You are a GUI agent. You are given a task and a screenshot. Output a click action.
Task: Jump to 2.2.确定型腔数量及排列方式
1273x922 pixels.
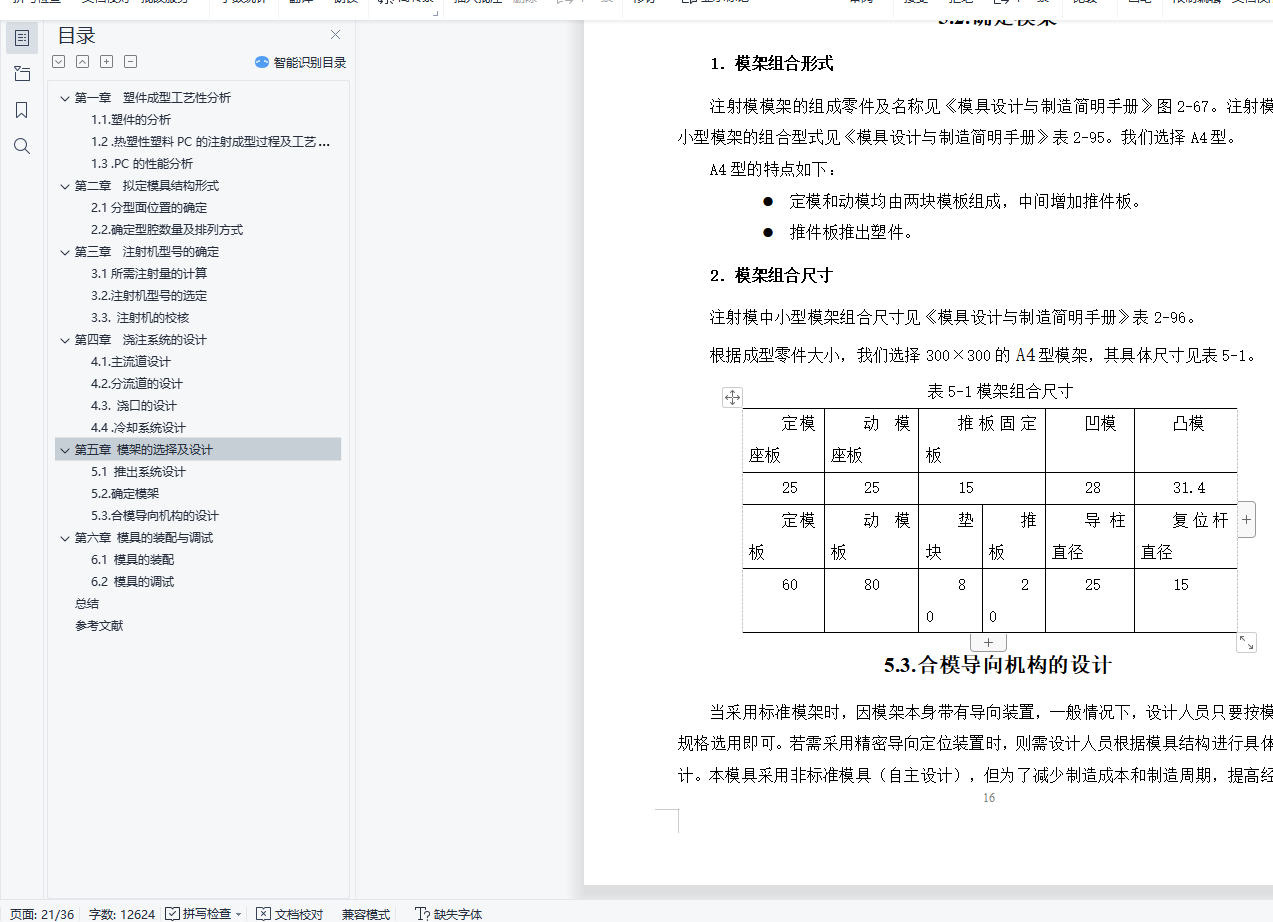167,229
